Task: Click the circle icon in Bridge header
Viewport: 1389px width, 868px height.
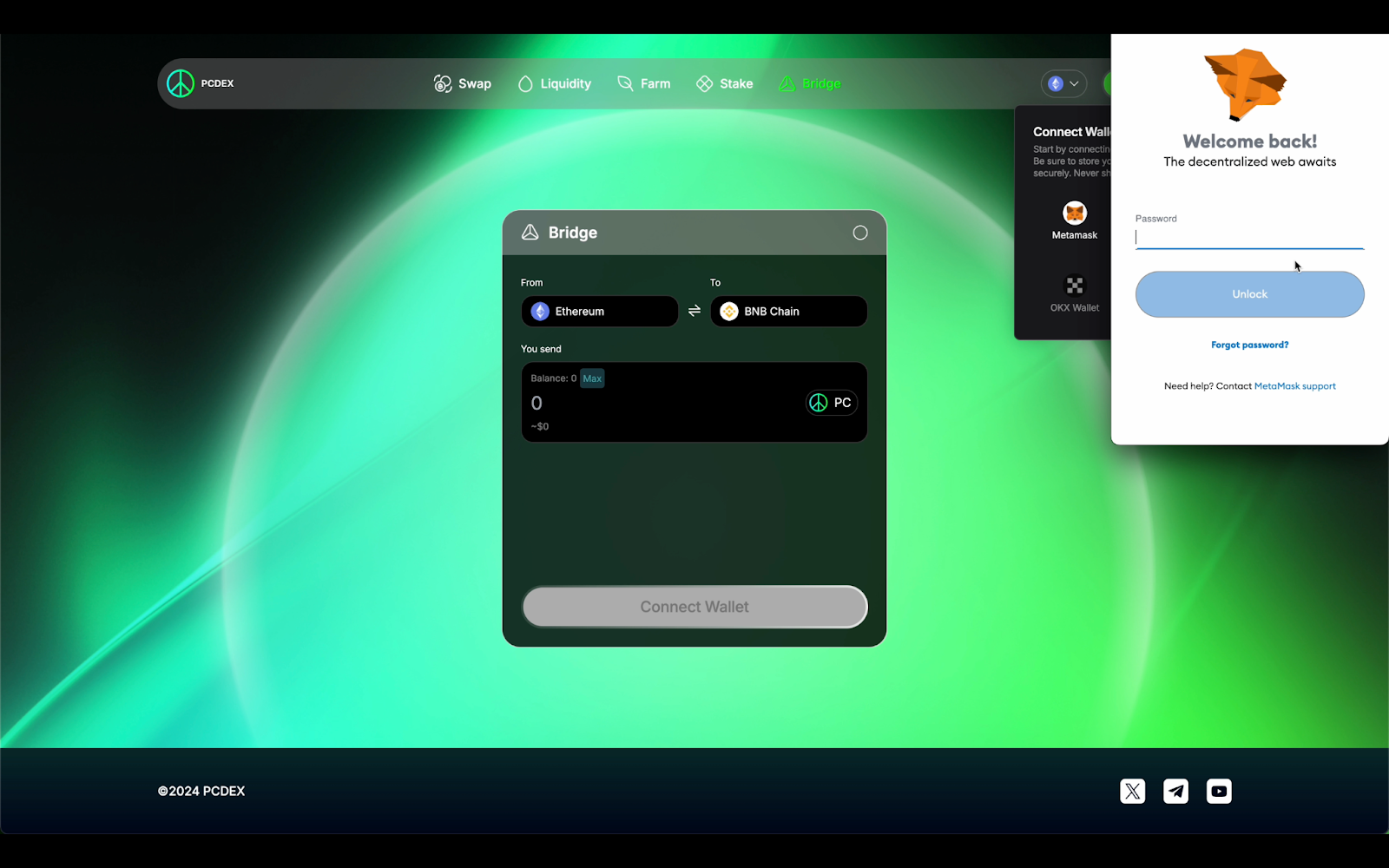Action: pos(860,233)
